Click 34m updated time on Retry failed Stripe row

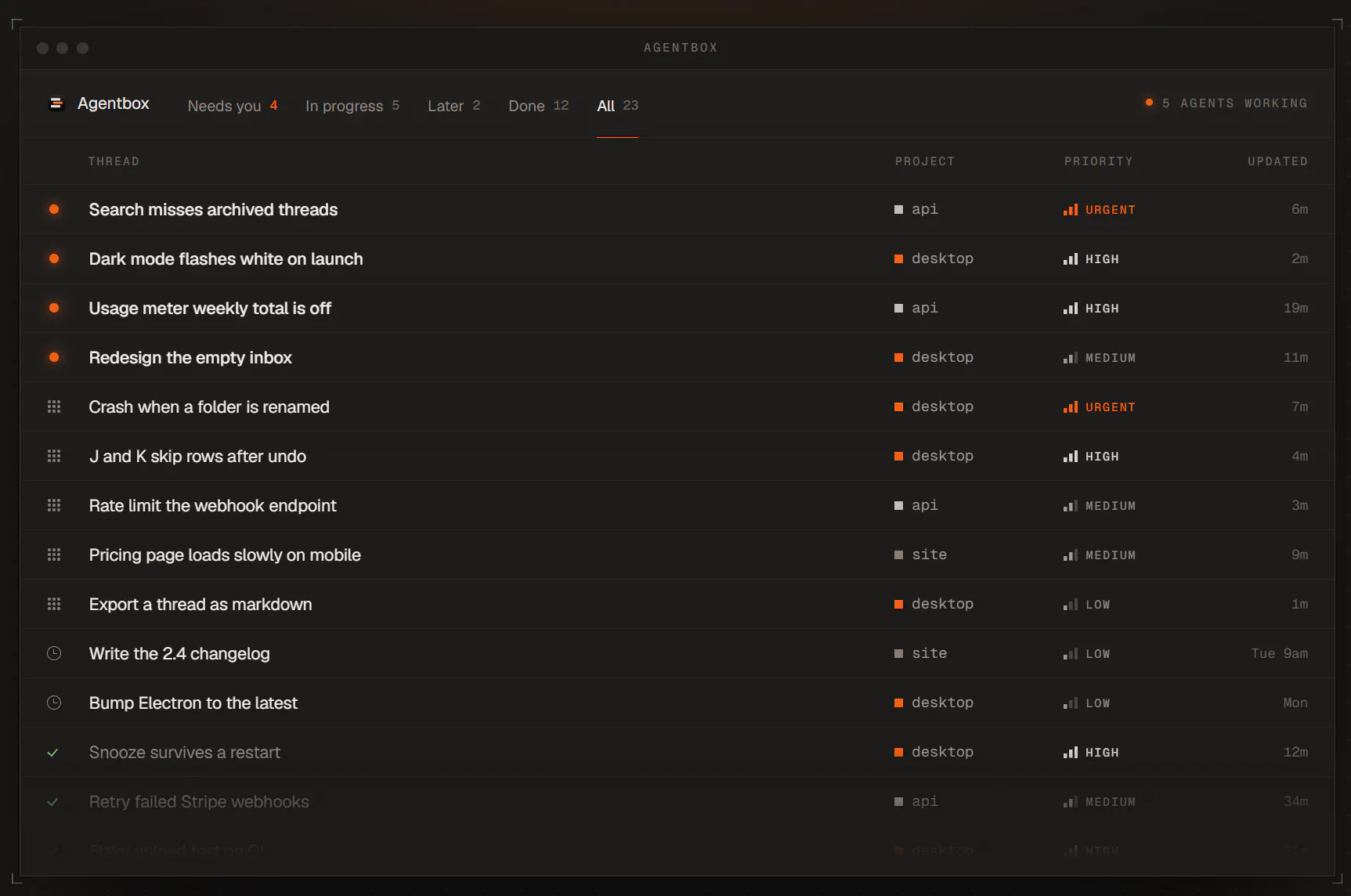point(1295,801)
